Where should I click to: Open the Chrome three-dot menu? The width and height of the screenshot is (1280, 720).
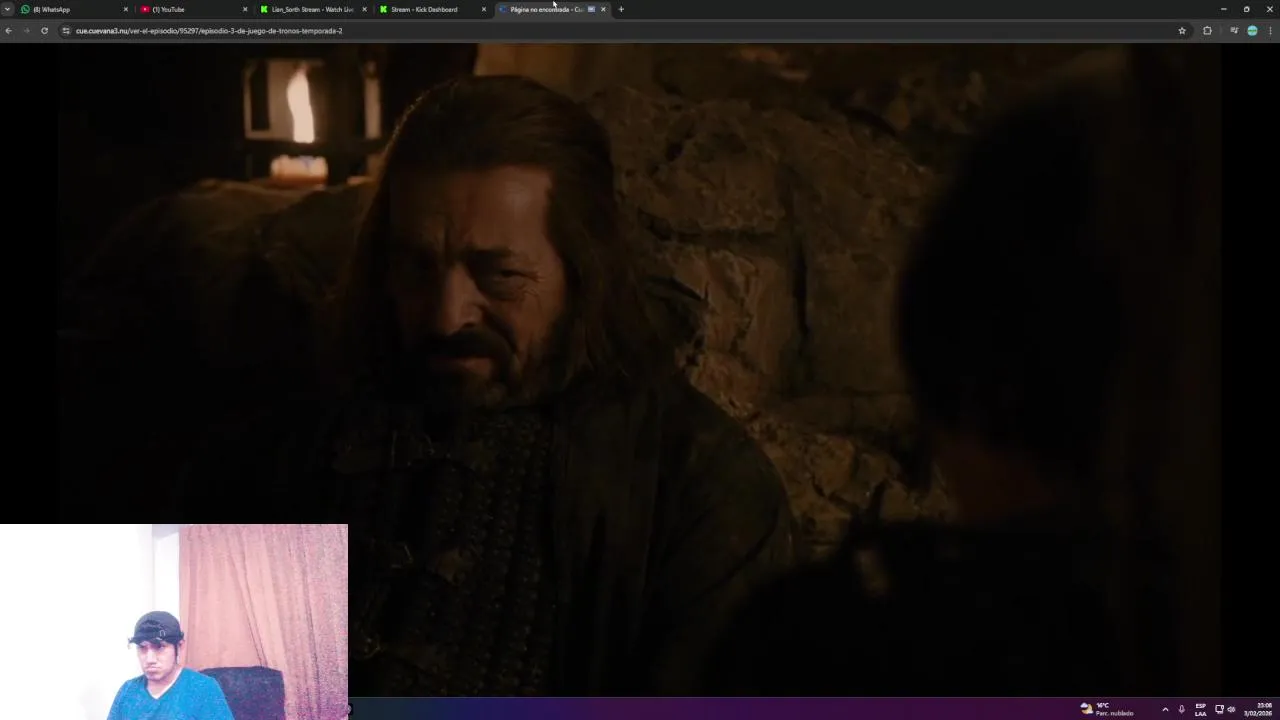(x=1270, y=31)
